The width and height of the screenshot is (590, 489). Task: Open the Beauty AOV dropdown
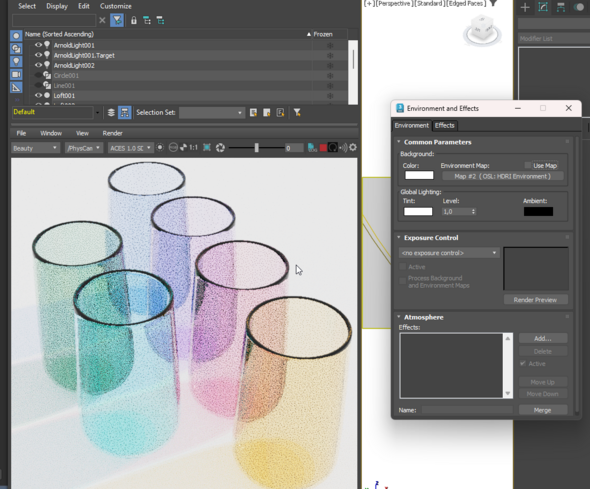(35, 148)
